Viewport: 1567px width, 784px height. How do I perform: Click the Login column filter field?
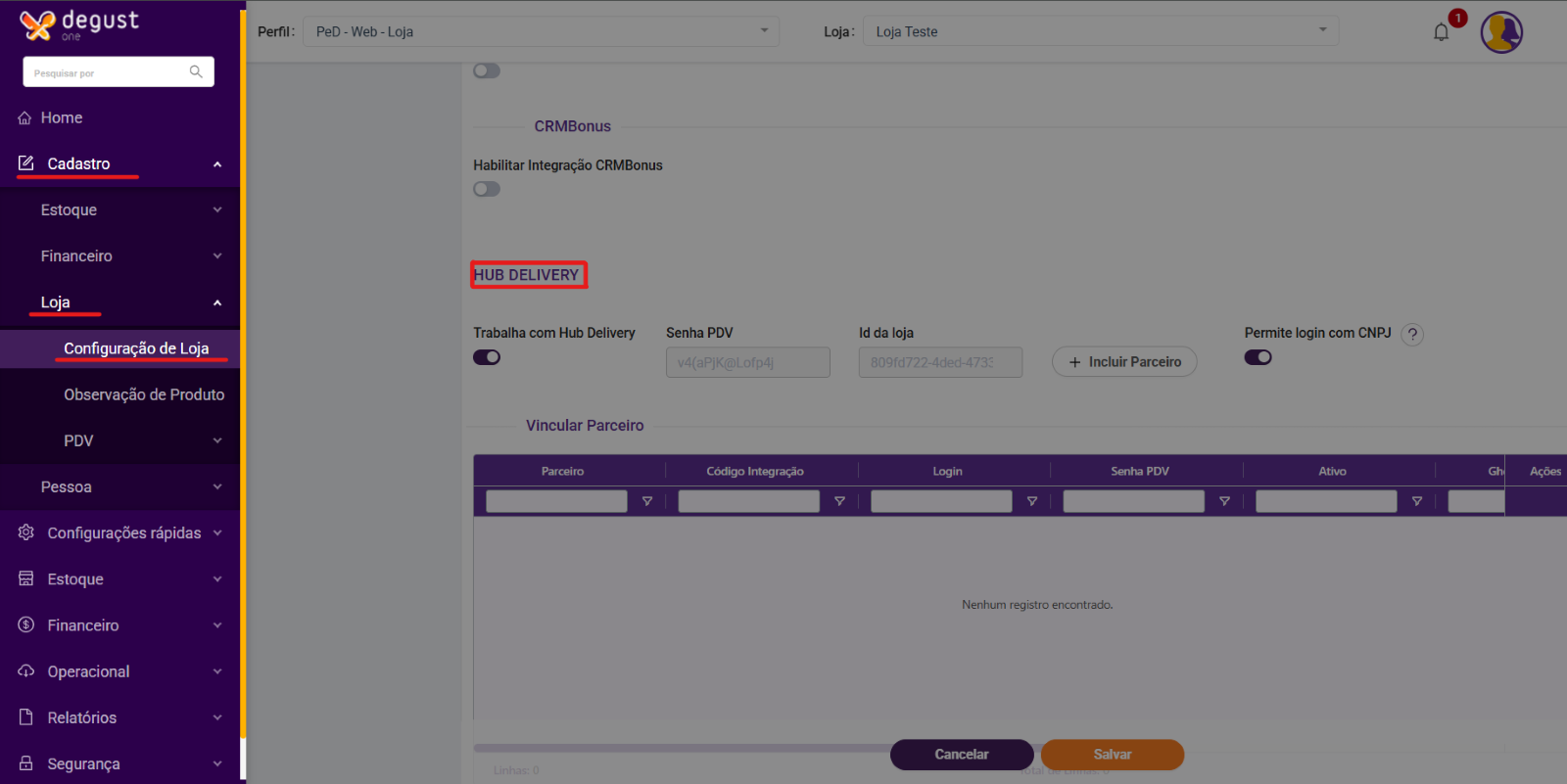941,501
